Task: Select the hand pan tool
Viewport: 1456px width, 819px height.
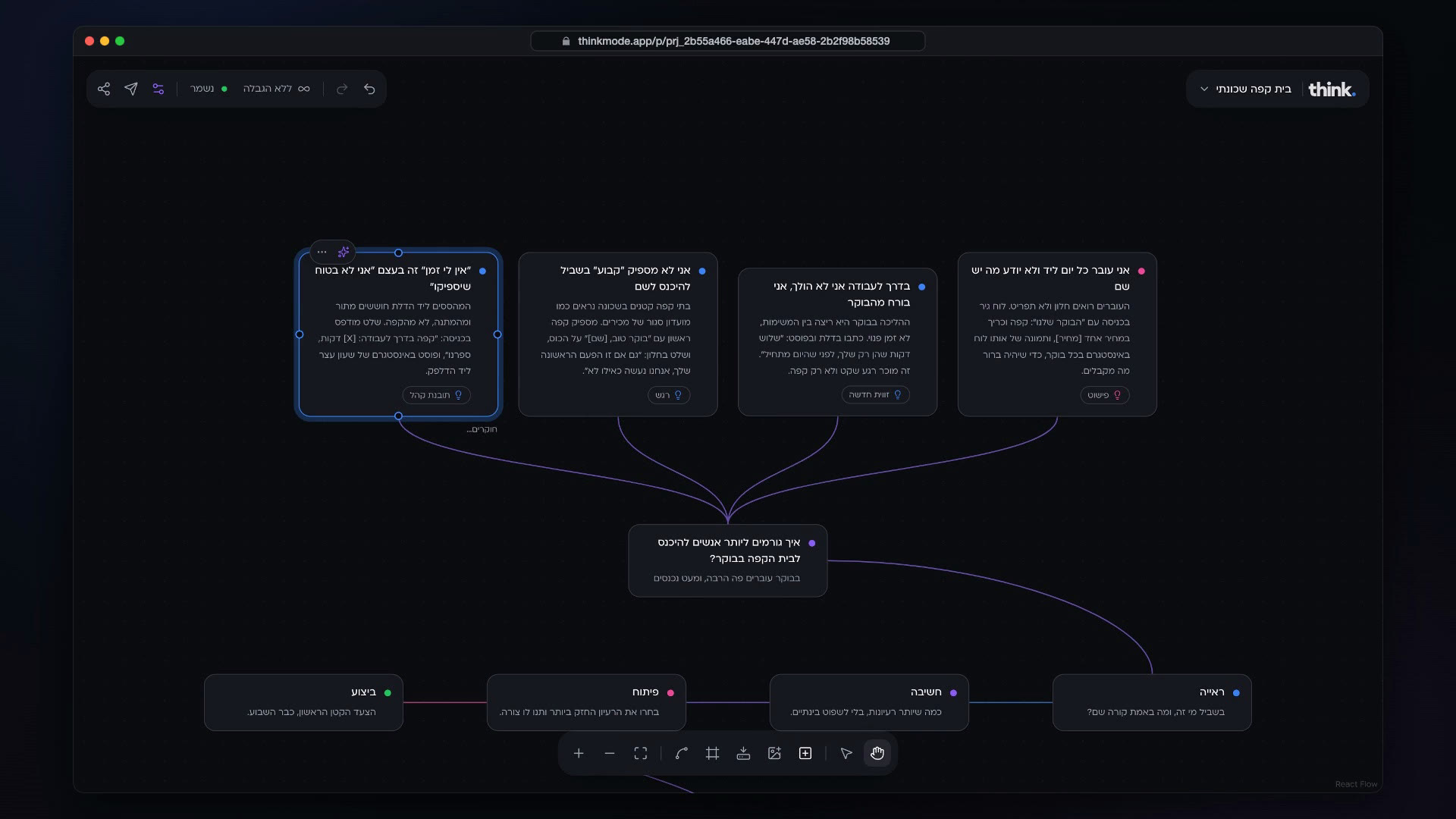Action: [877, 753]
